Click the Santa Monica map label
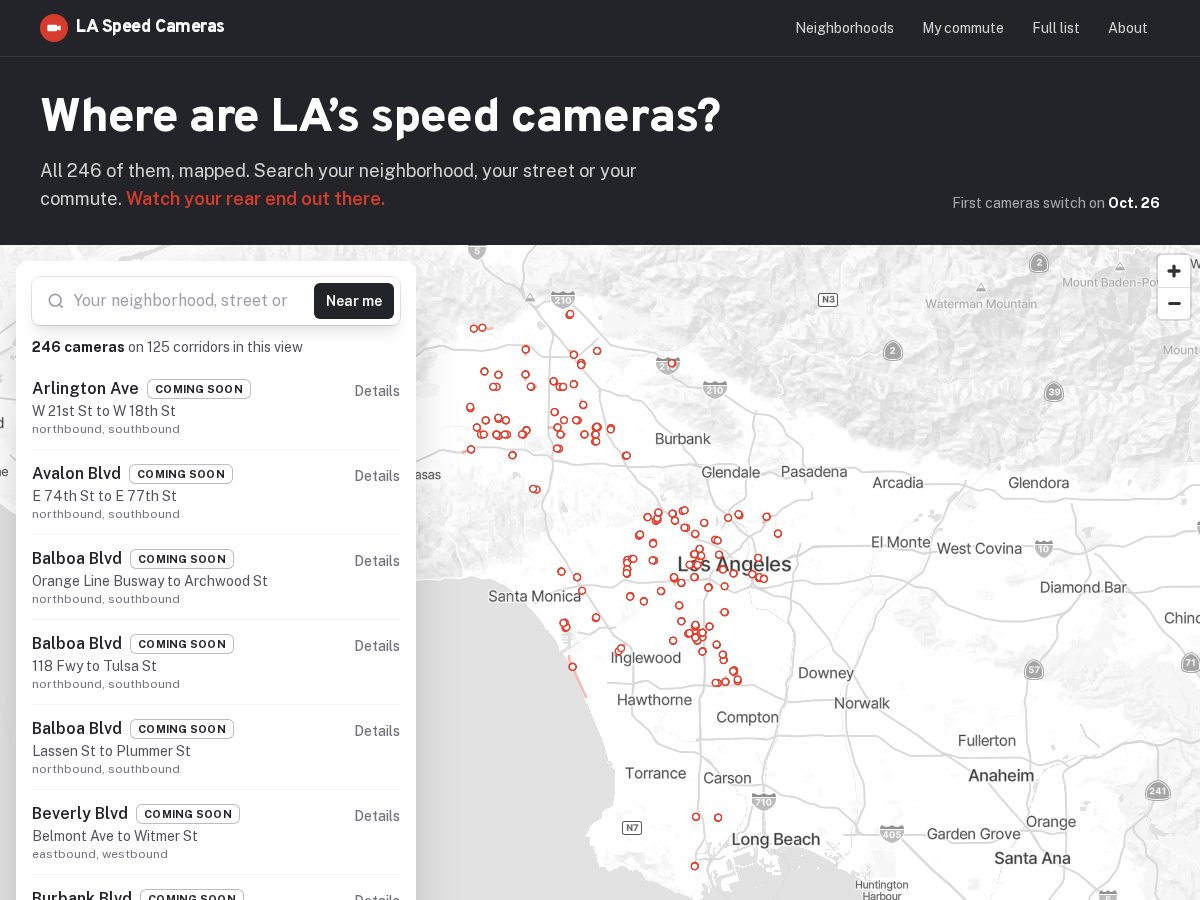 [534, 596]
